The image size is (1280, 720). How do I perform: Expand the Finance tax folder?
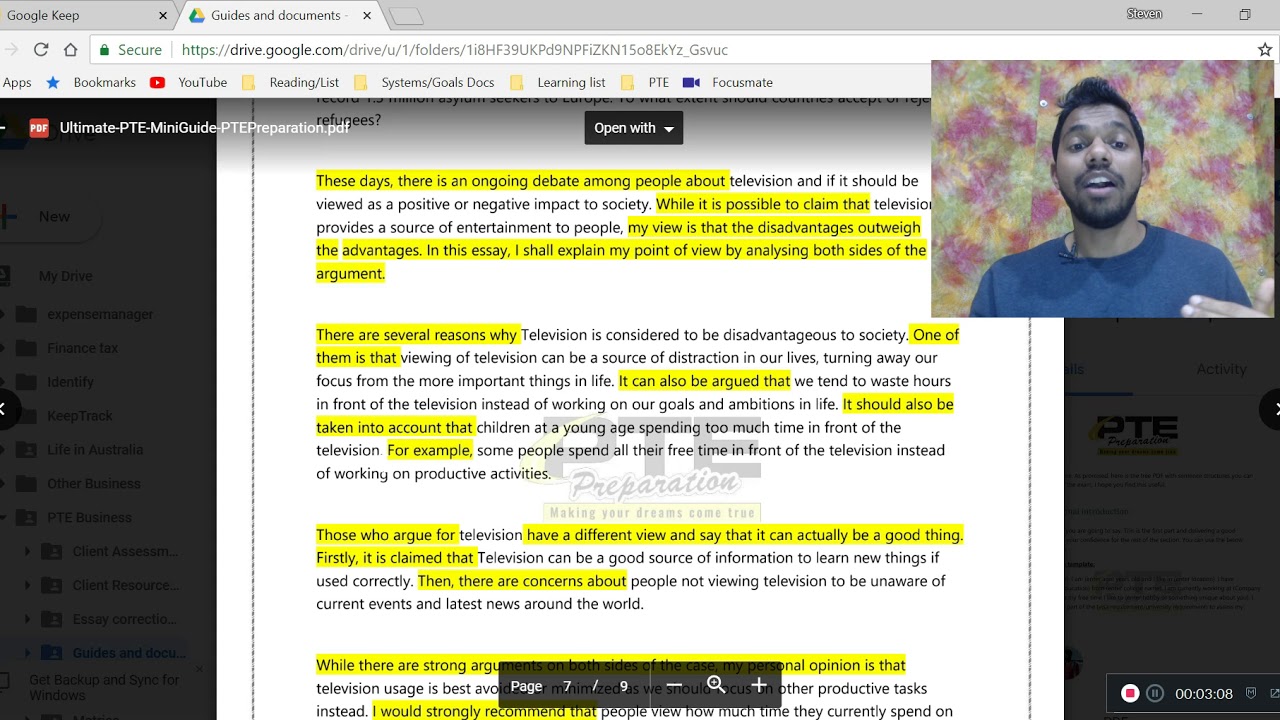coord(4,348)
